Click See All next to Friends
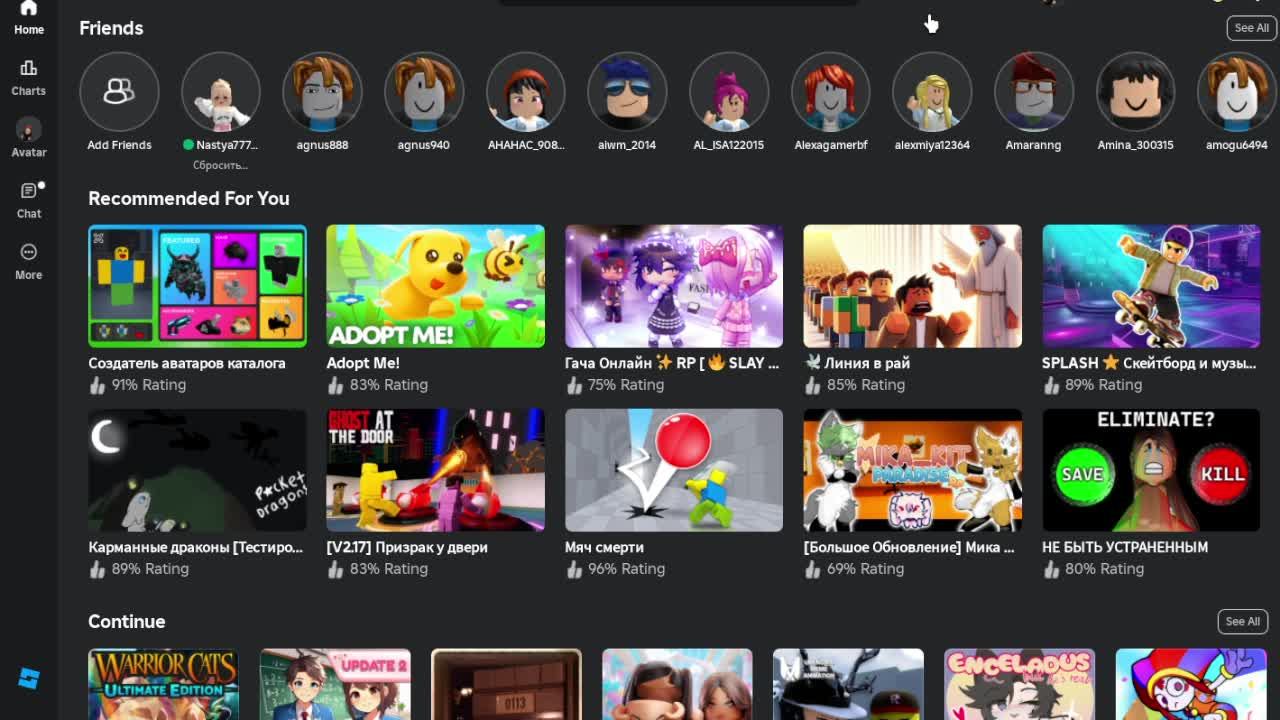Image resolution: width=1280 pixels, height=720 pixels. (1251, 28)
